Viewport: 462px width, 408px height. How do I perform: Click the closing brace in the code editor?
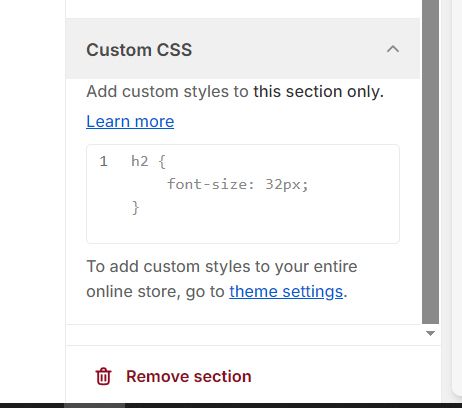[135, 208]
